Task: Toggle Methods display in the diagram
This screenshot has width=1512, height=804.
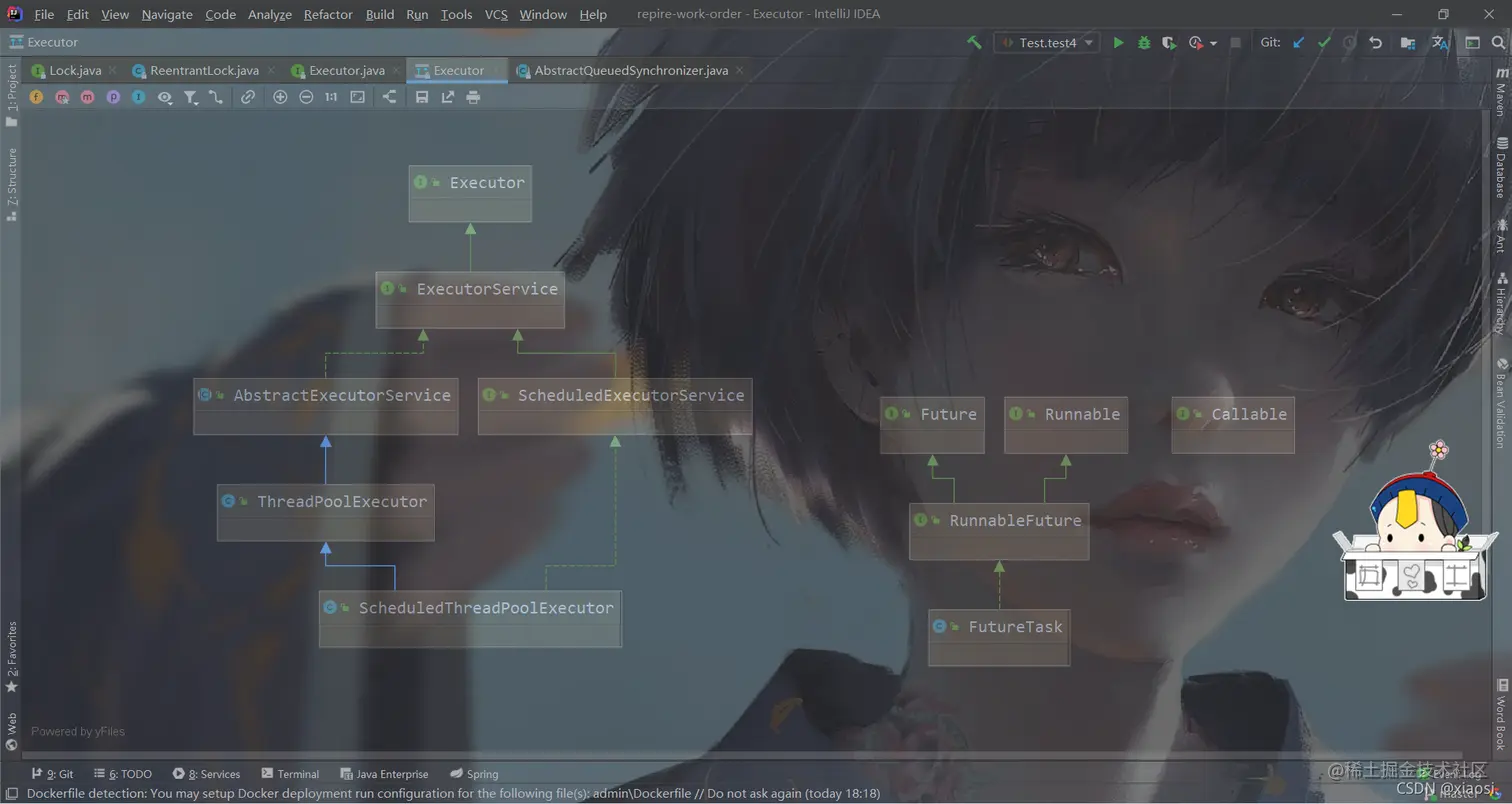Action: click(87, 97)
